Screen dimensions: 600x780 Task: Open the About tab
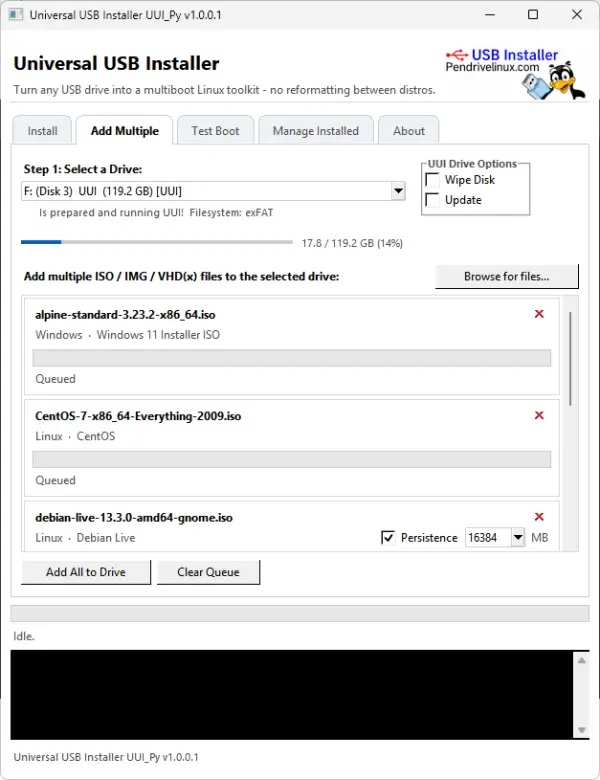409,131
